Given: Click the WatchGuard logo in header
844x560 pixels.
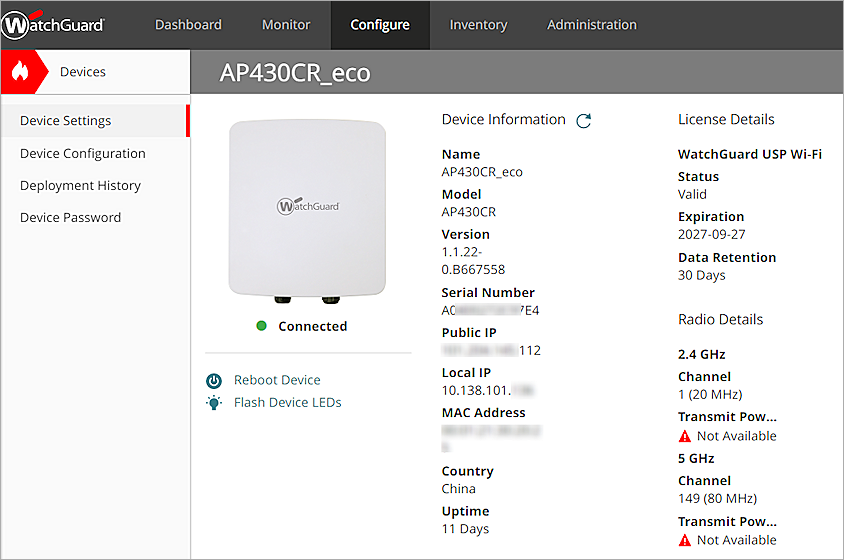Looking at the screenshot, I should pyautogui.click(x=53, y=25).
